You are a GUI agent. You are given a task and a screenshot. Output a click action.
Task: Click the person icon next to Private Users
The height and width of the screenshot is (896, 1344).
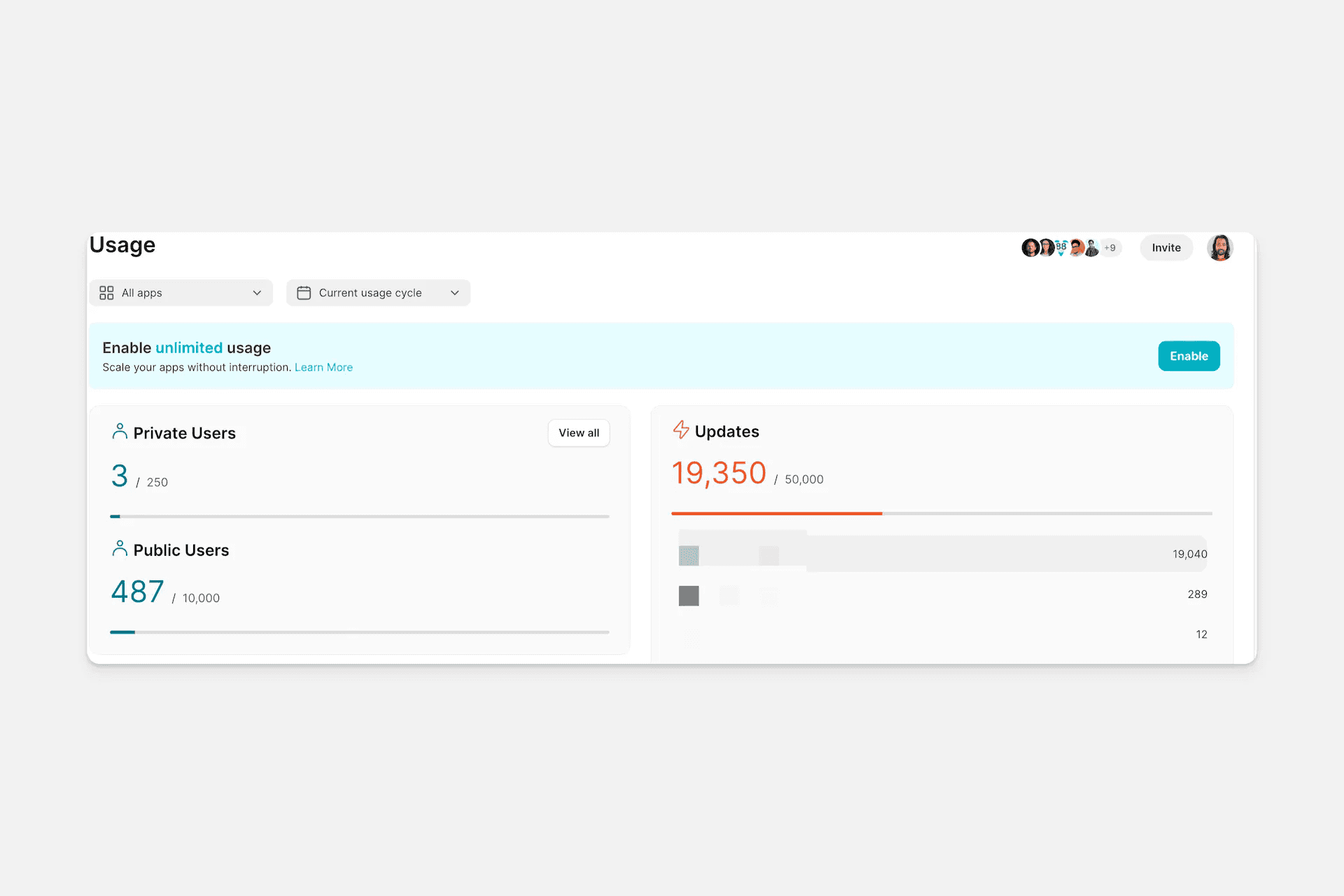pyautogui.click(x=120, y=432)
